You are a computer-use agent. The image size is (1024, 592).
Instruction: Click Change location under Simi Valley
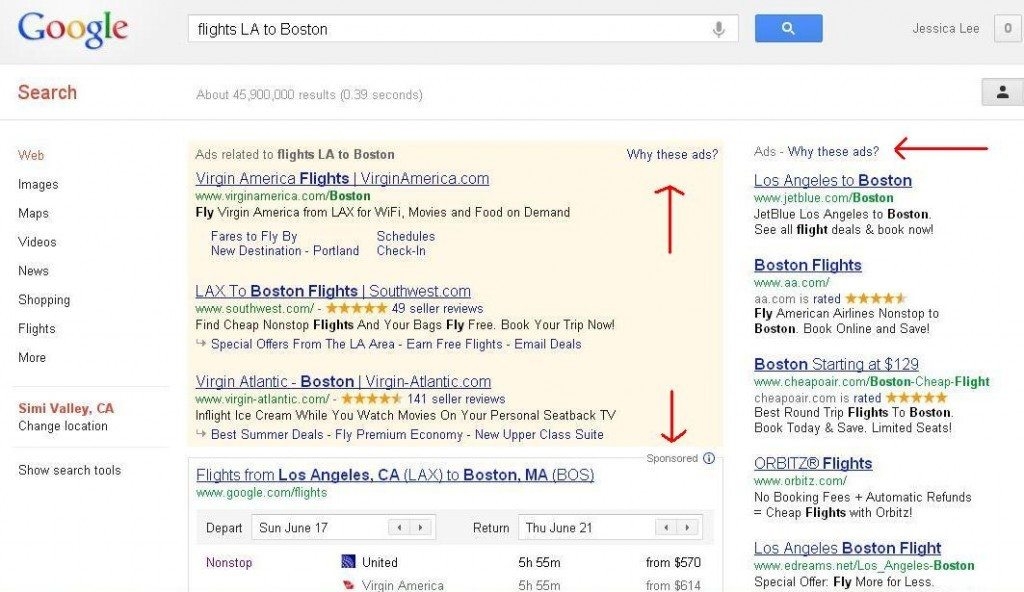click(x=62, y=426)
